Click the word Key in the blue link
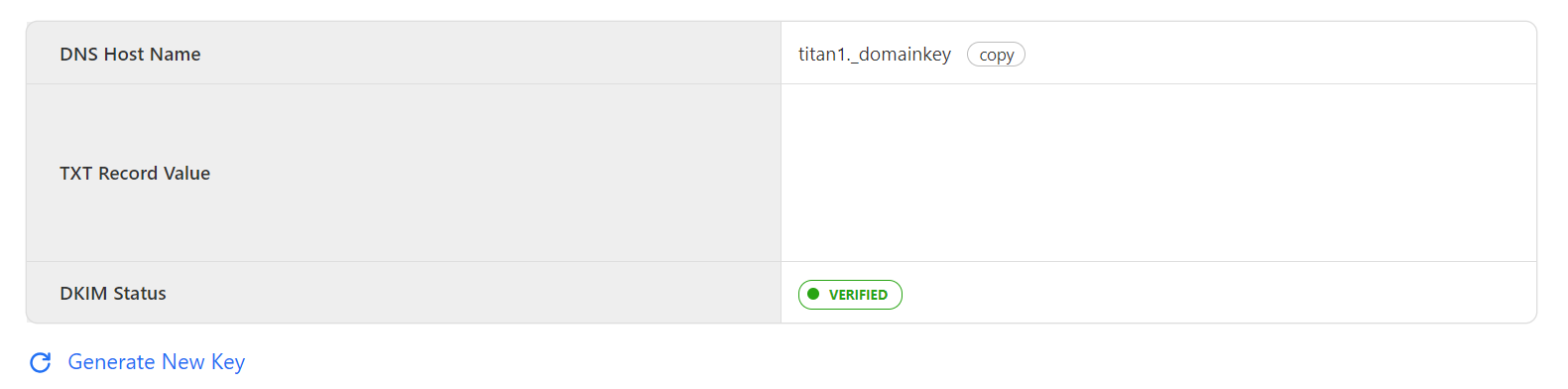 coord(228,362)
